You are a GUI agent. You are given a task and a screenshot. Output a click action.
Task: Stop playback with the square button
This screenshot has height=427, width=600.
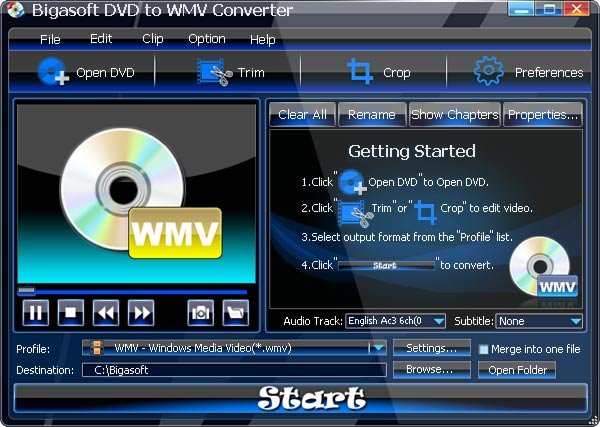click(x=71, y=313)
